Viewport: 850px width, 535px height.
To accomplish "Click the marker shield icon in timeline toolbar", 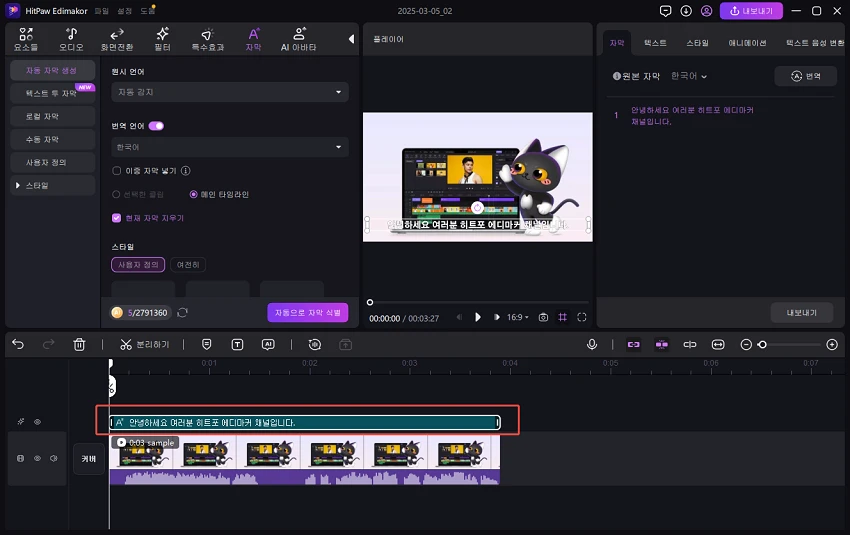I will coord(207,344).
